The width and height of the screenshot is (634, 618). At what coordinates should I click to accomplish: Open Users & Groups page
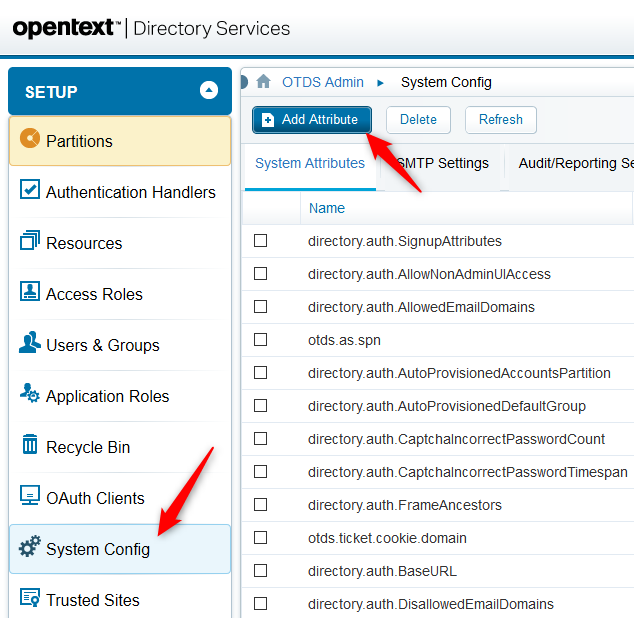pos(120,345)
